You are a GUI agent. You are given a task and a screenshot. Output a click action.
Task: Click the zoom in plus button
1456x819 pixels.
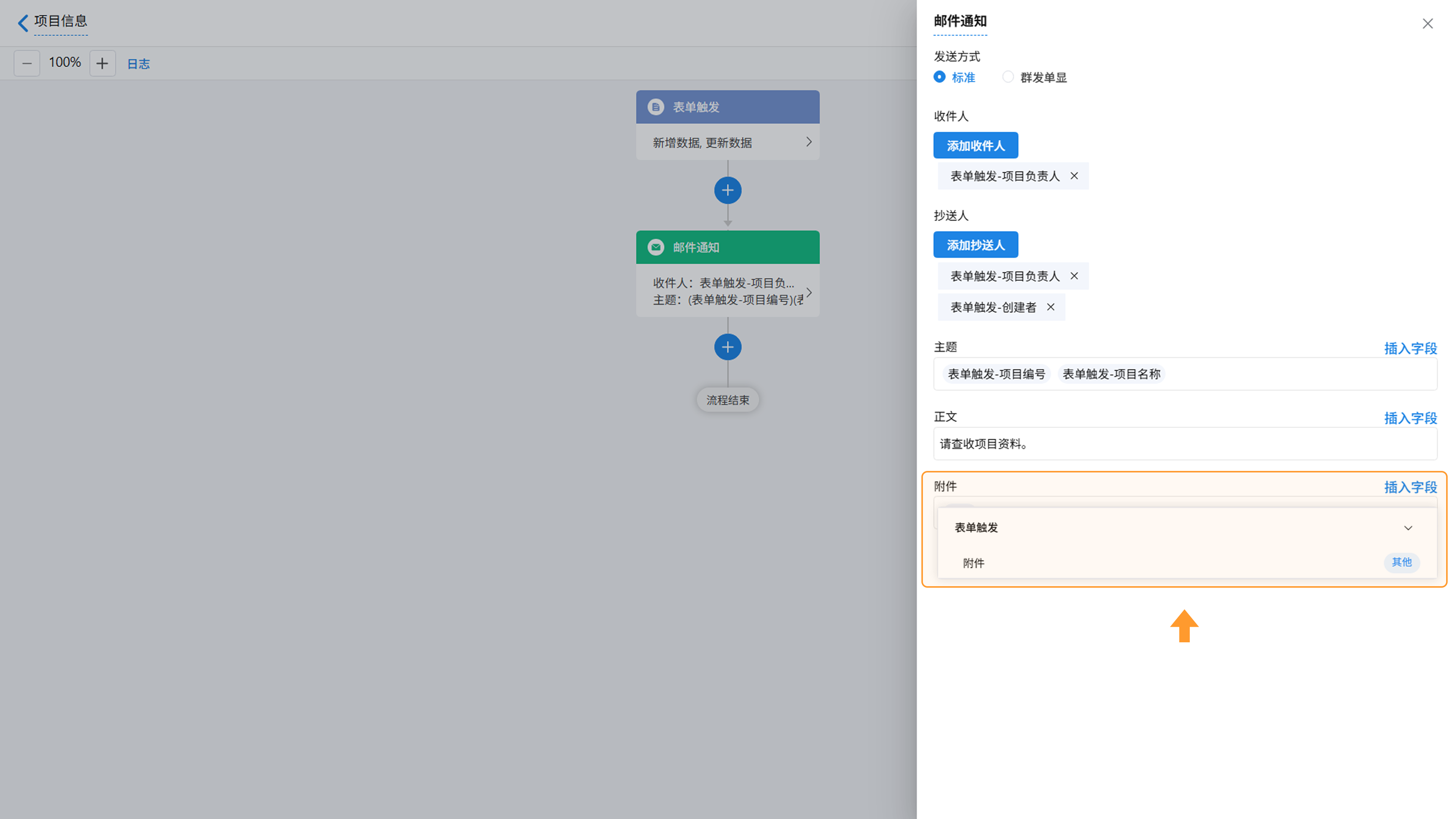pyautogui.click(x=102, y=63)
